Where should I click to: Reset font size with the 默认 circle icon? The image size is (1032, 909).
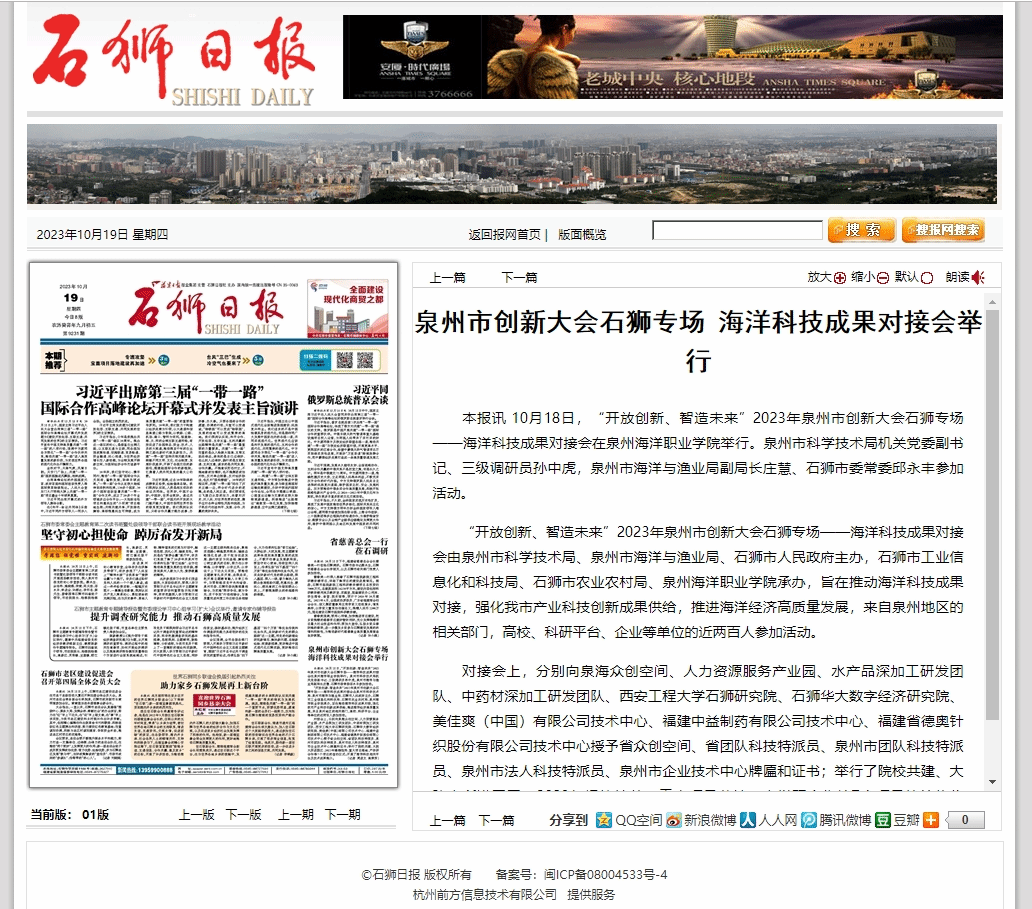tap(927, 278)
